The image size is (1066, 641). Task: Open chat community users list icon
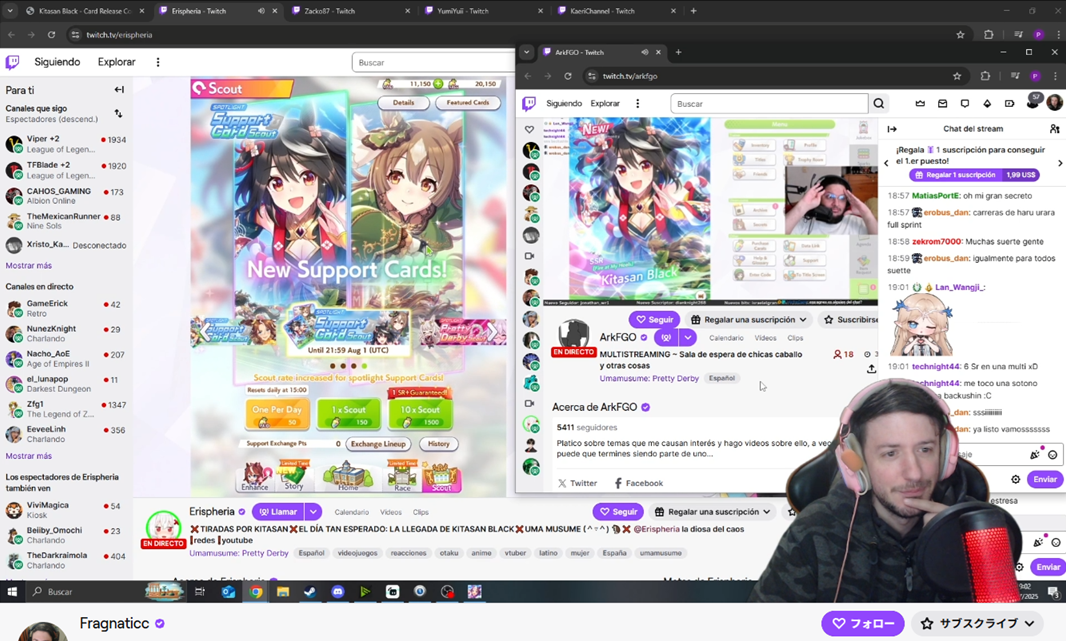(1054, 129)
